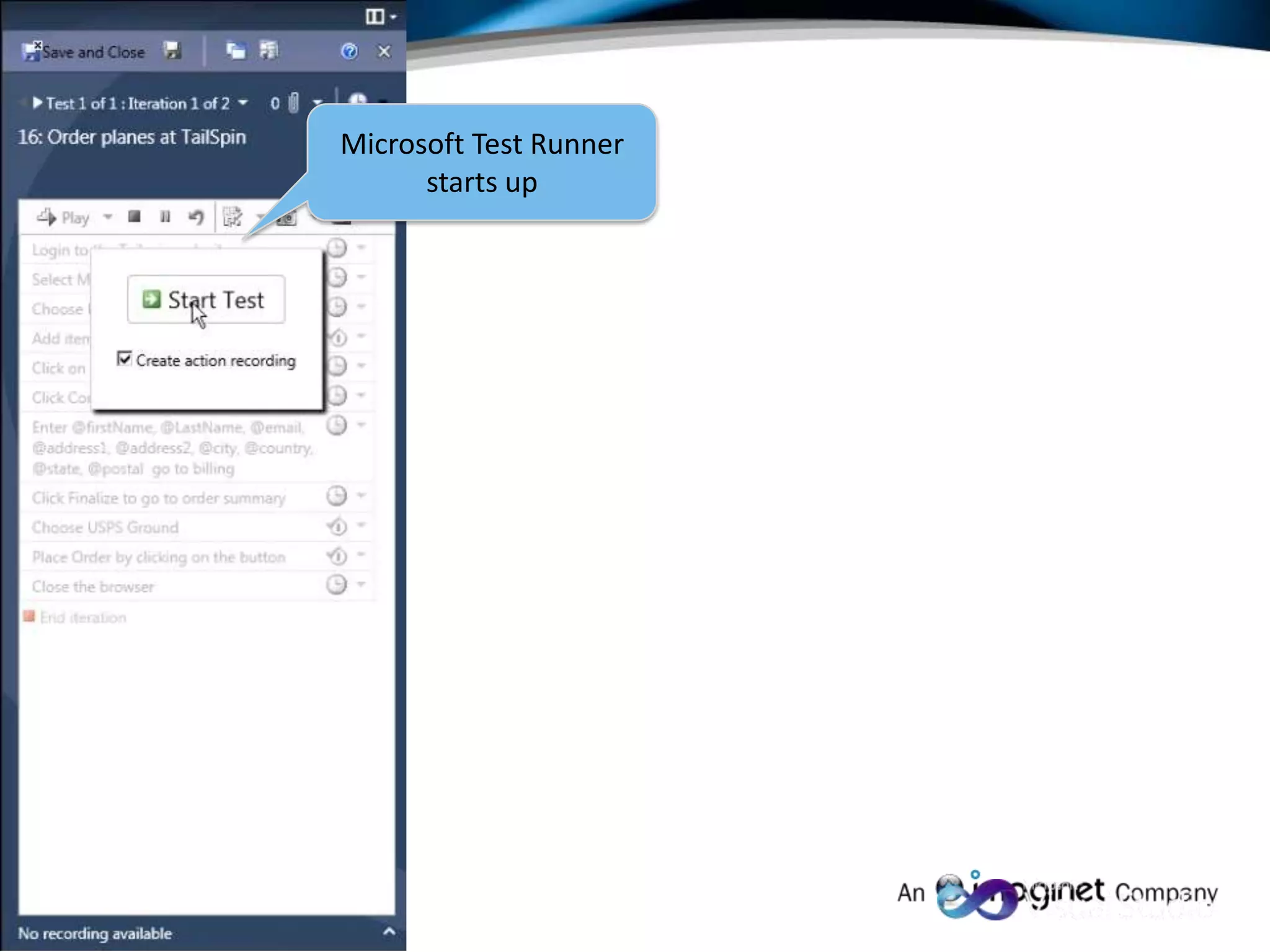Expand the No recording available panel

[x=389, y=932]
